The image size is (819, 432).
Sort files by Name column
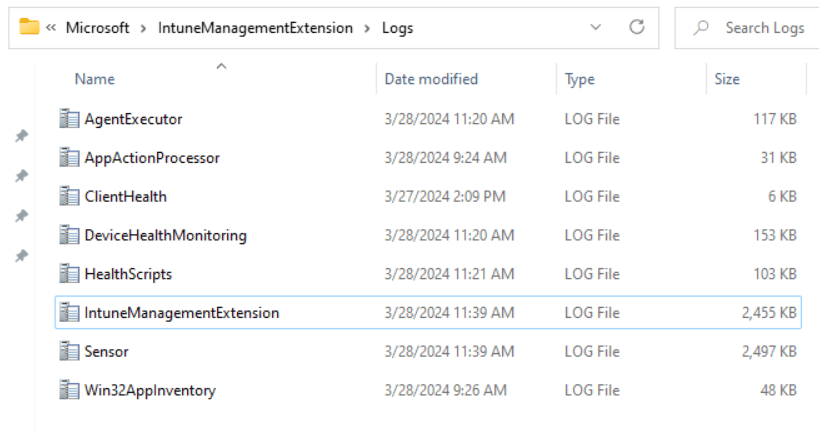[x=95, y=79]
